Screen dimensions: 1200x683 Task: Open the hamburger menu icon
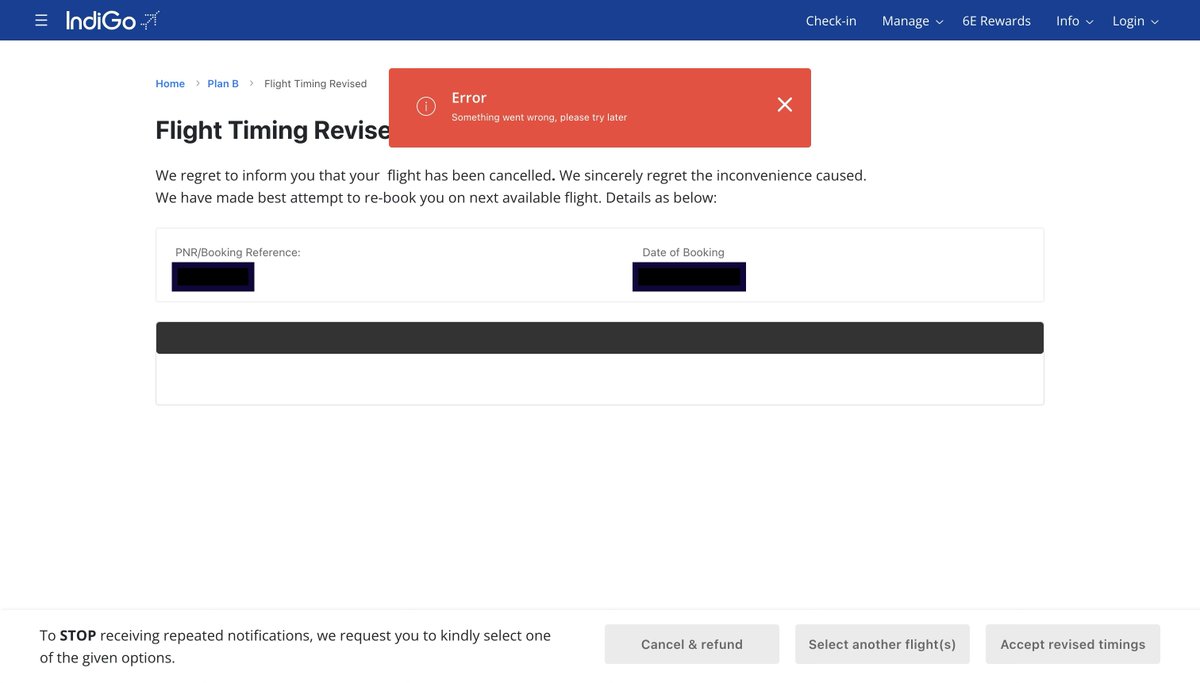pos(41,20)
